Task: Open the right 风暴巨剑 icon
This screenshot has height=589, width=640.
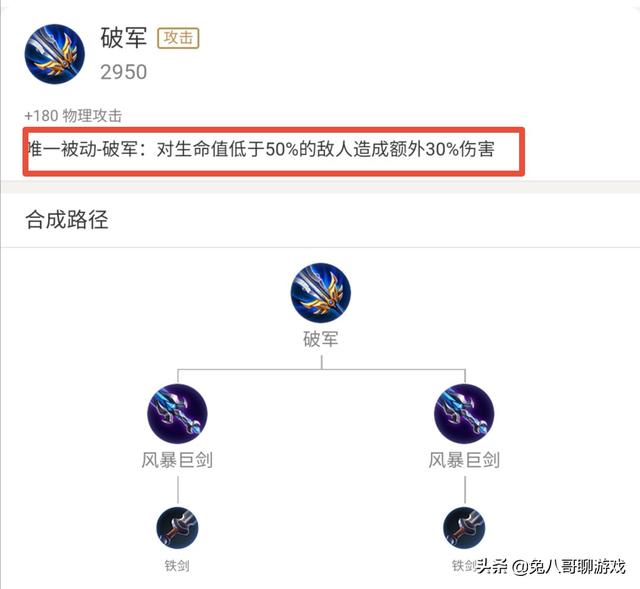Action: (x=464, y=414)
